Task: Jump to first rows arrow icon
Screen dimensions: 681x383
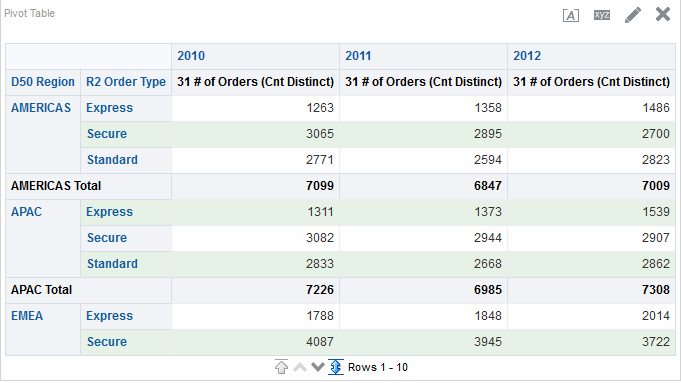Action: coord(281,367)
